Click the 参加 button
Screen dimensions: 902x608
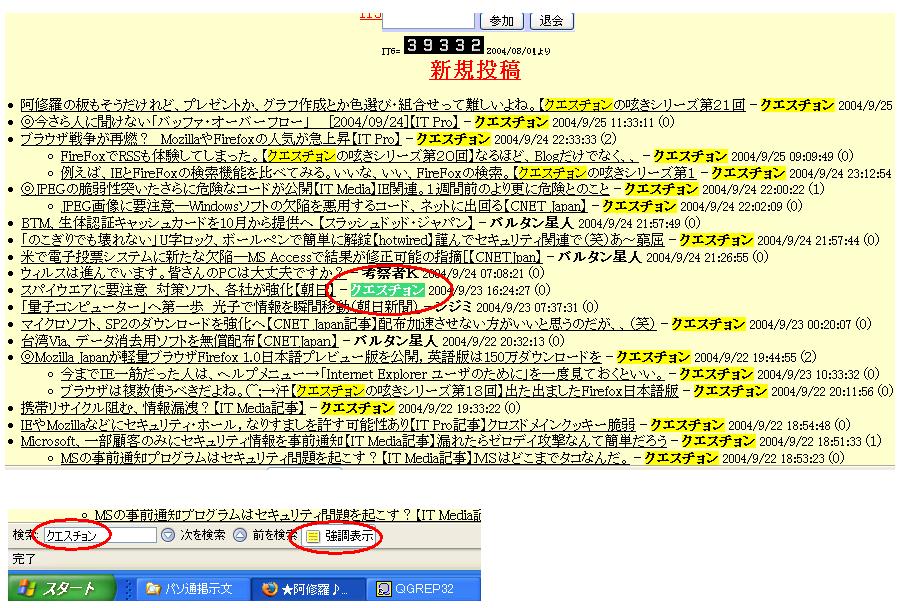pos(502,21)
